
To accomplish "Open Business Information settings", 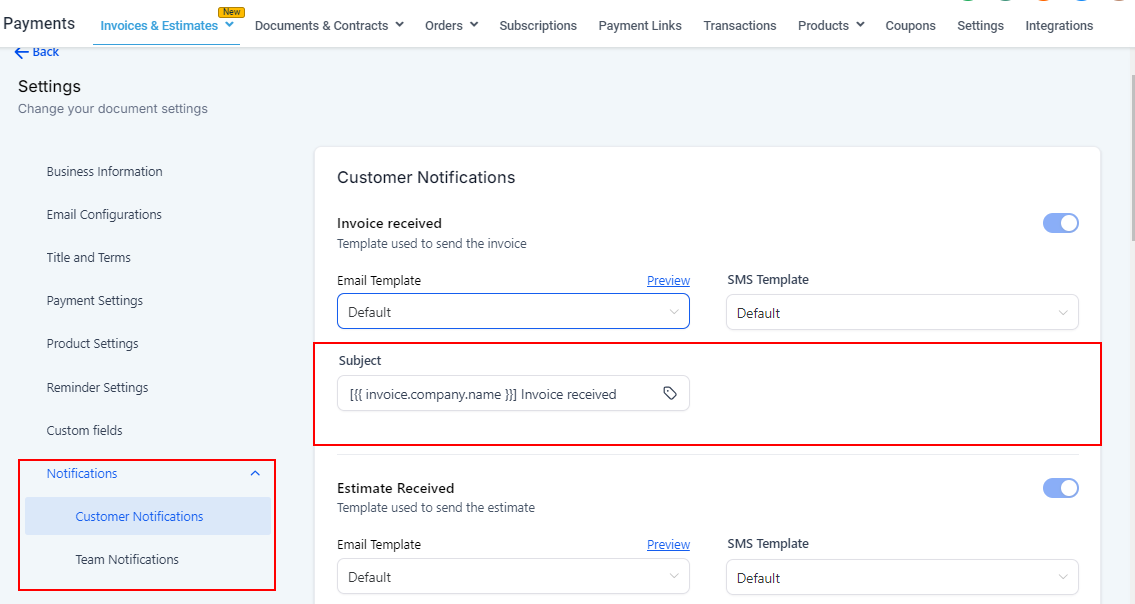I will (104, 172).
